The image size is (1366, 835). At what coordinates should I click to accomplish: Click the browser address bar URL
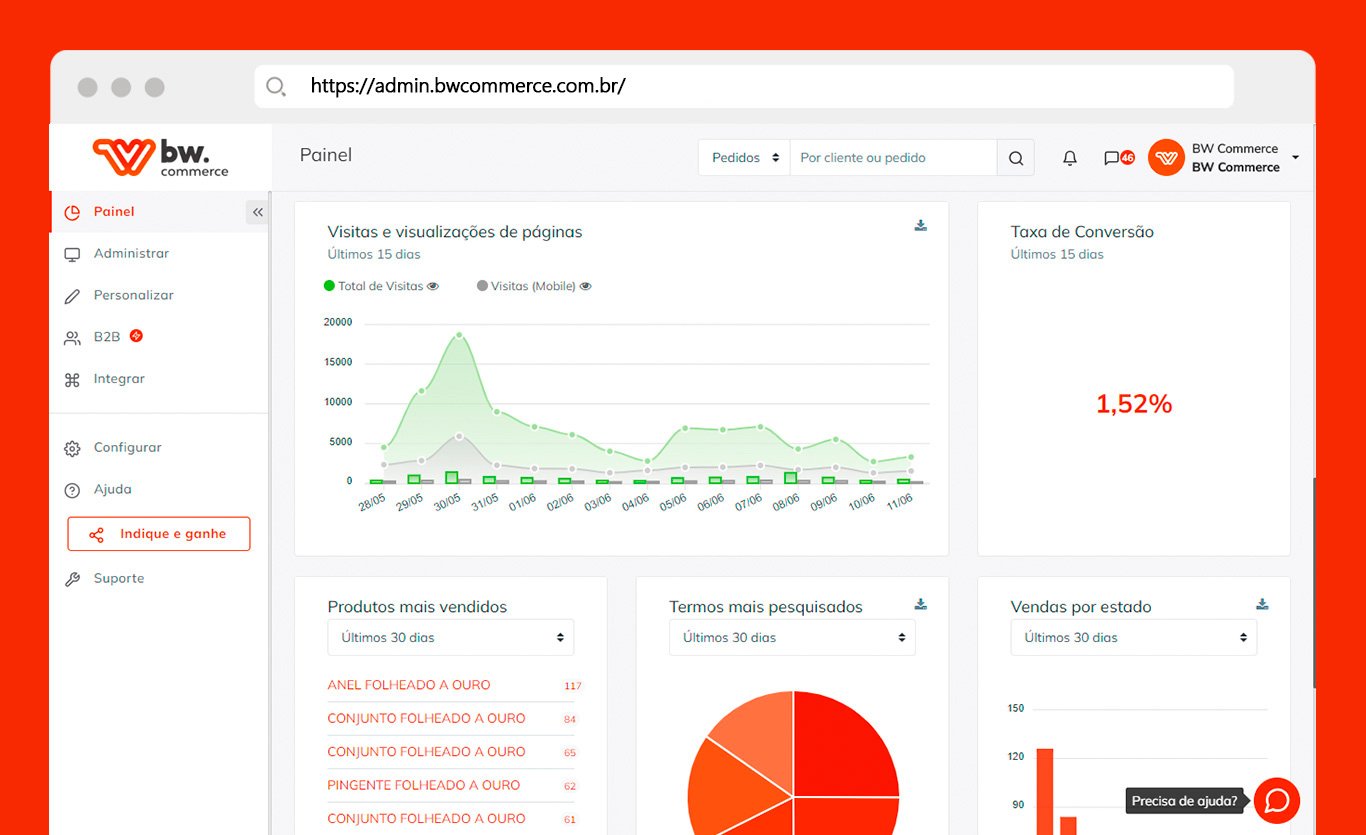[x=468, y=86]
